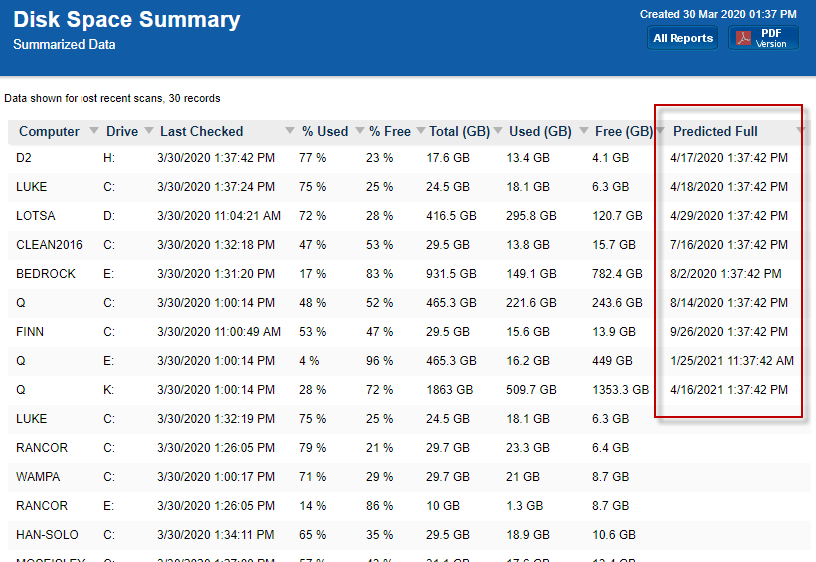Open the All Reports page

coord(683,38)
